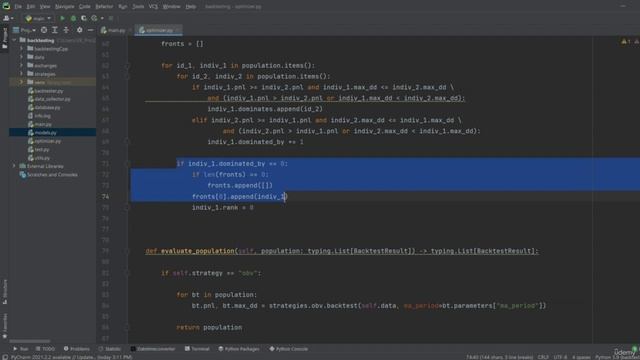Open the Statistic tool window
Image resolution: width=640 pixels, height=360 pixels.
pyautogui.click(x=109, y=349)
